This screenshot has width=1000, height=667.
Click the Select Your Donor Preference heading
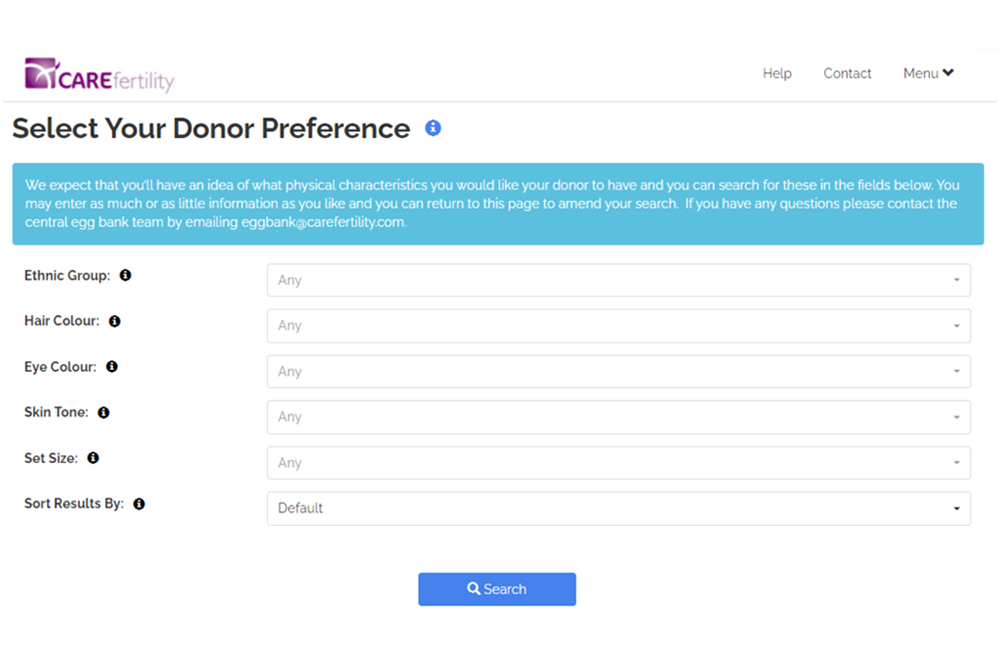(211, 129)
